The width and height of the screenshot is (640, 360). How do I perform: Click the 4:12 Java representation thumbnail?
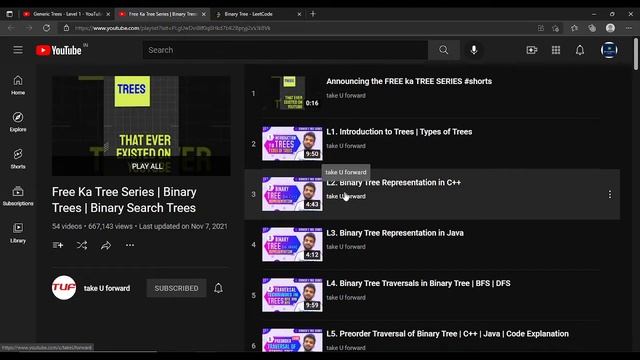292,244
